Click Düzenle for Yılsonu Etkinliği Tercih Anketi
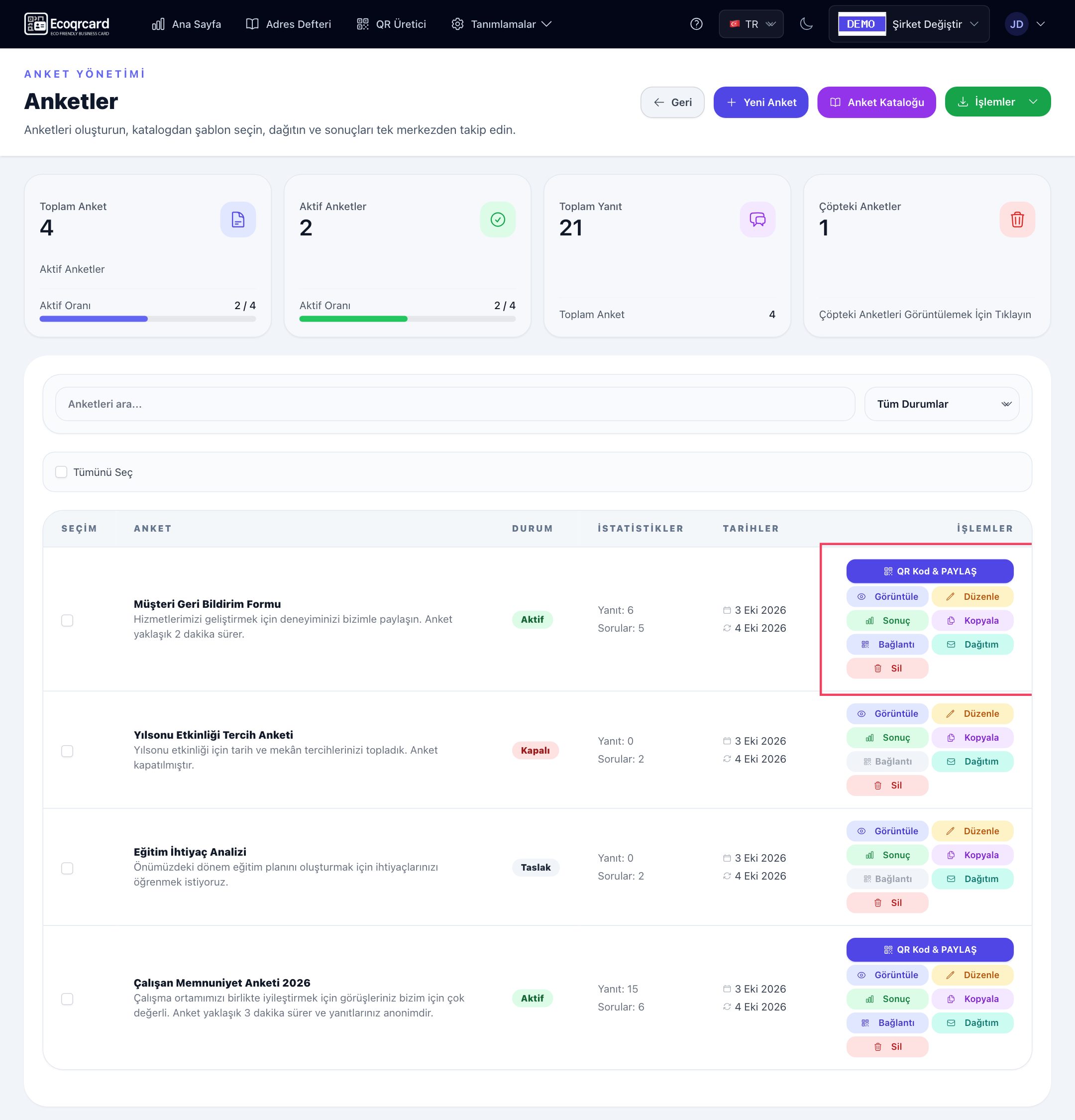The height and width of the screenshot is (1120, 1075). (x=972, y=714)
